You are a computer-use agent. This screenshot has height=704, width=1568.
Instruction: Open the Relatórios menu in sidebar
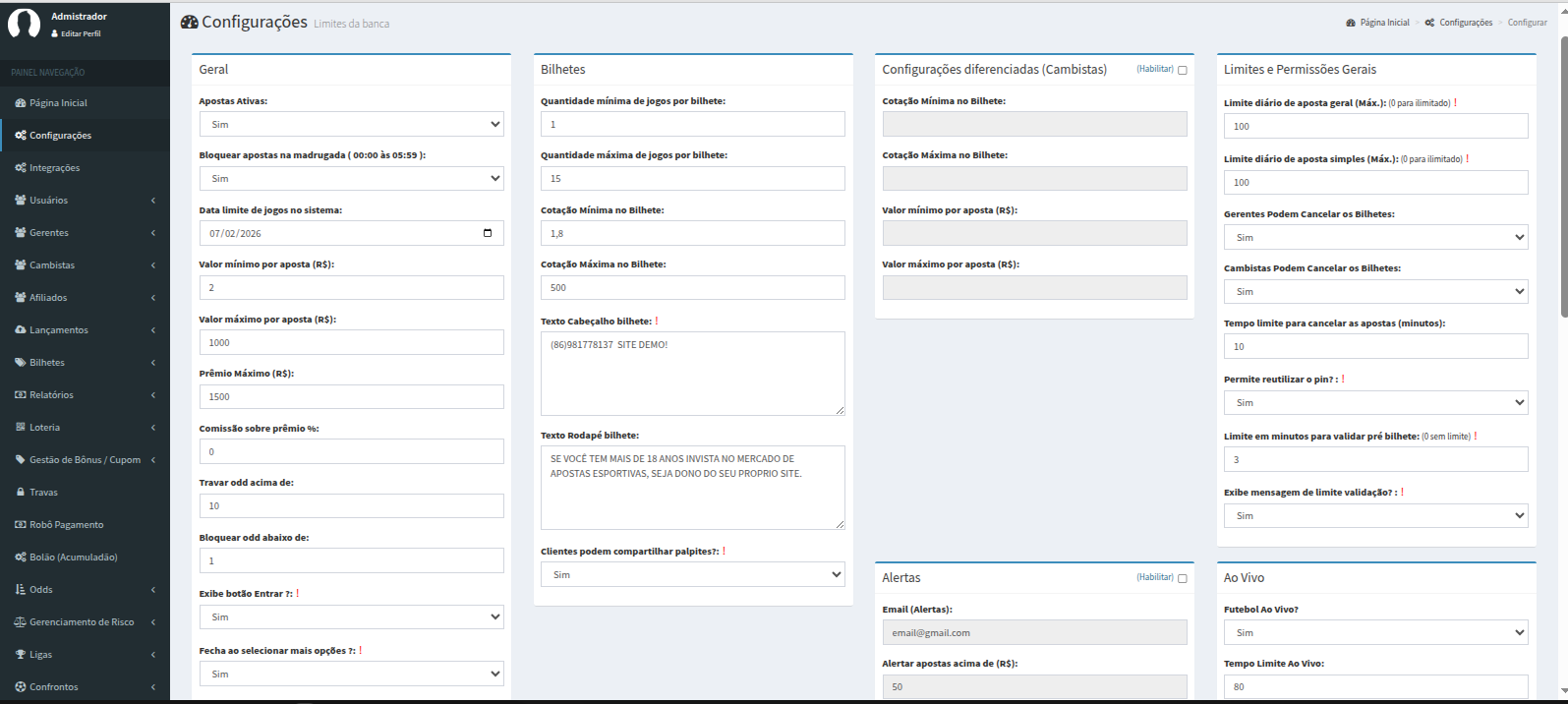click(85, 395)
